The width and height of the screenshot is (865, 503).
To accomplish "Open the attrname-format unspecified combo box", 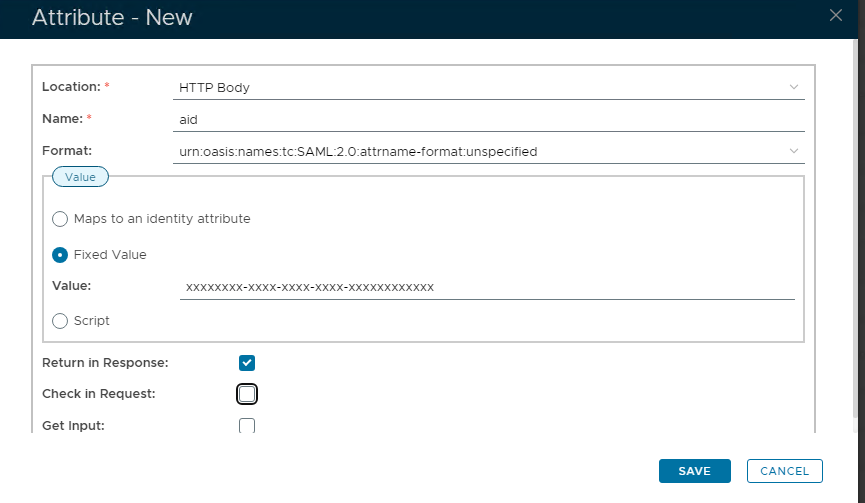I will [x=480, y=152].
